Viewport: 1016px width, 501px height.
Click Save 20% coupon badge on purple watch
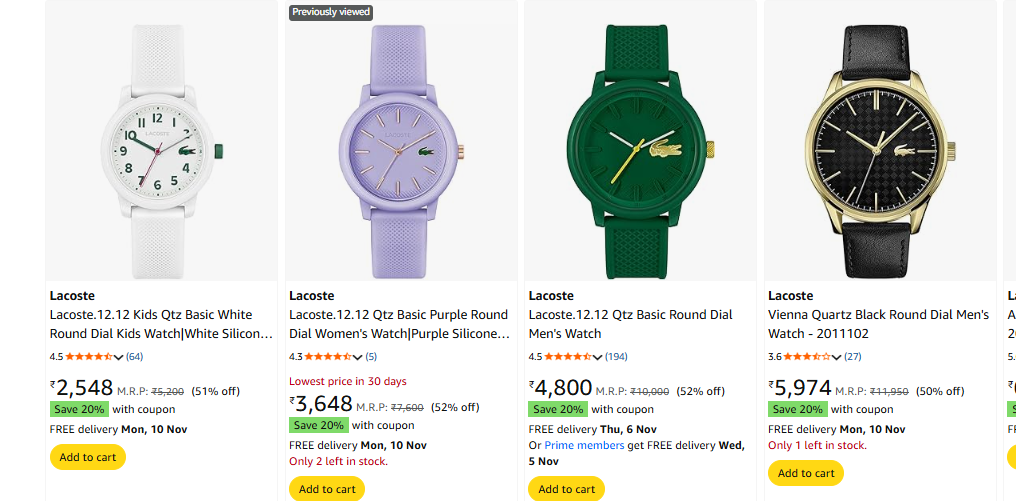[318, 425]
